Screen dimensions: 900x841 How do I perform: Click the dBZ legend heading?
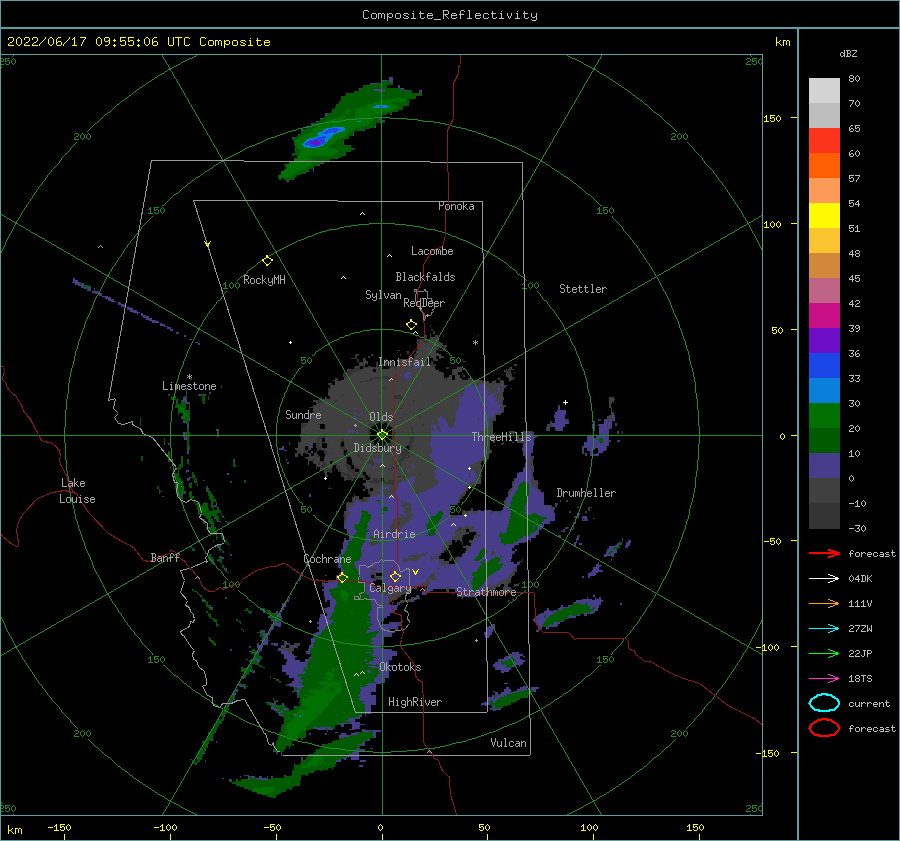point(848,54)
